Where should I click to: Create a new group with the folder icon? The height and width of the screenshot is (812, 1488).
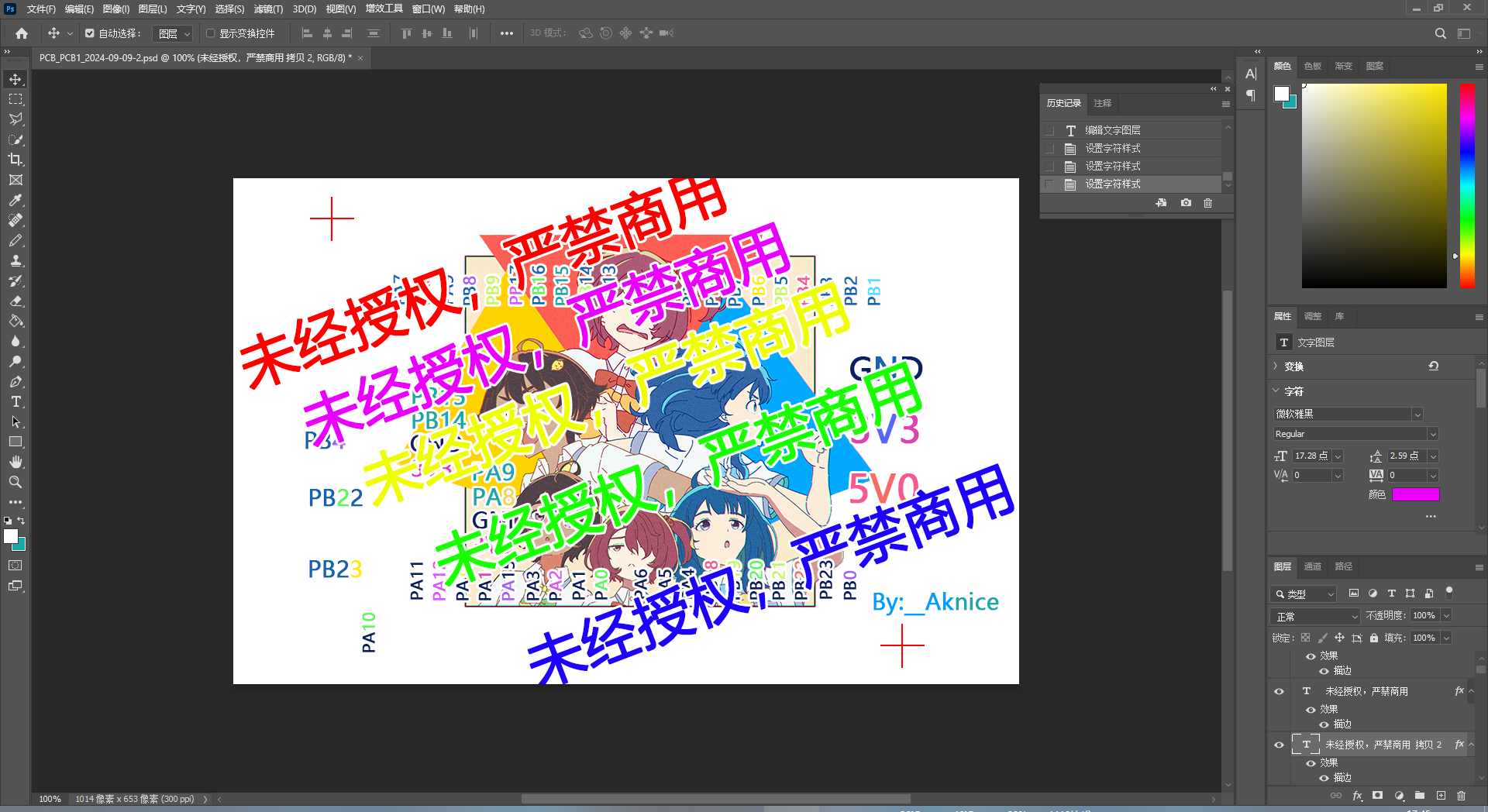coord(1419,796)
